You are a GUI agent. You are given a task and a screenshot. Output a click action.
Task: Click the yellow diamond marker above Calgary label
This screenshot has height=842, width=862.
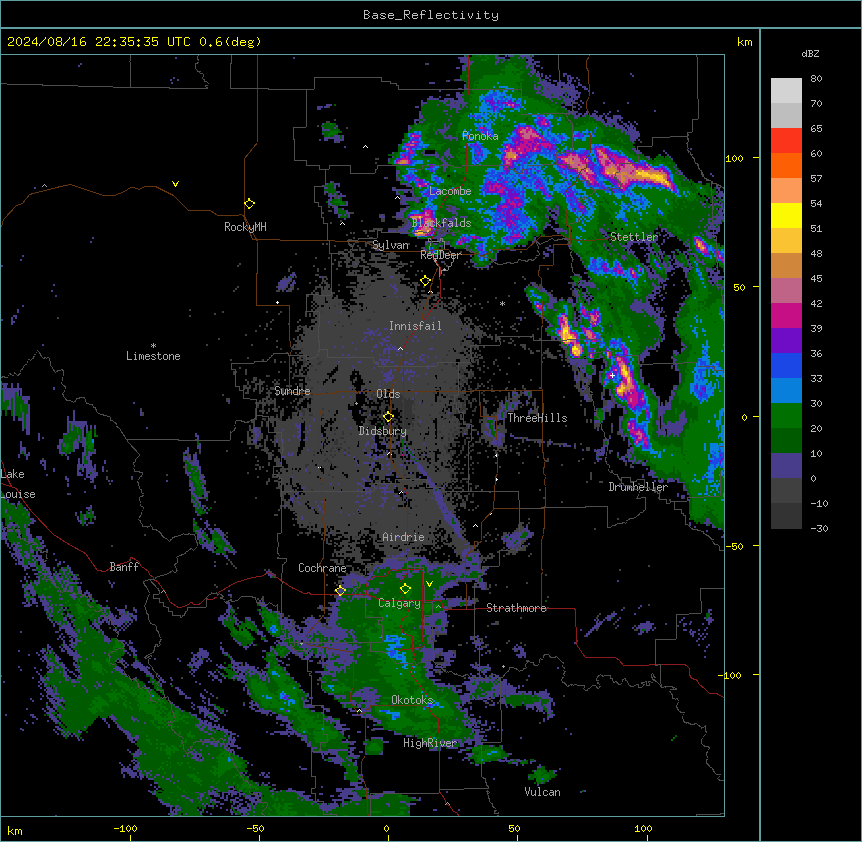coord(405,589)
